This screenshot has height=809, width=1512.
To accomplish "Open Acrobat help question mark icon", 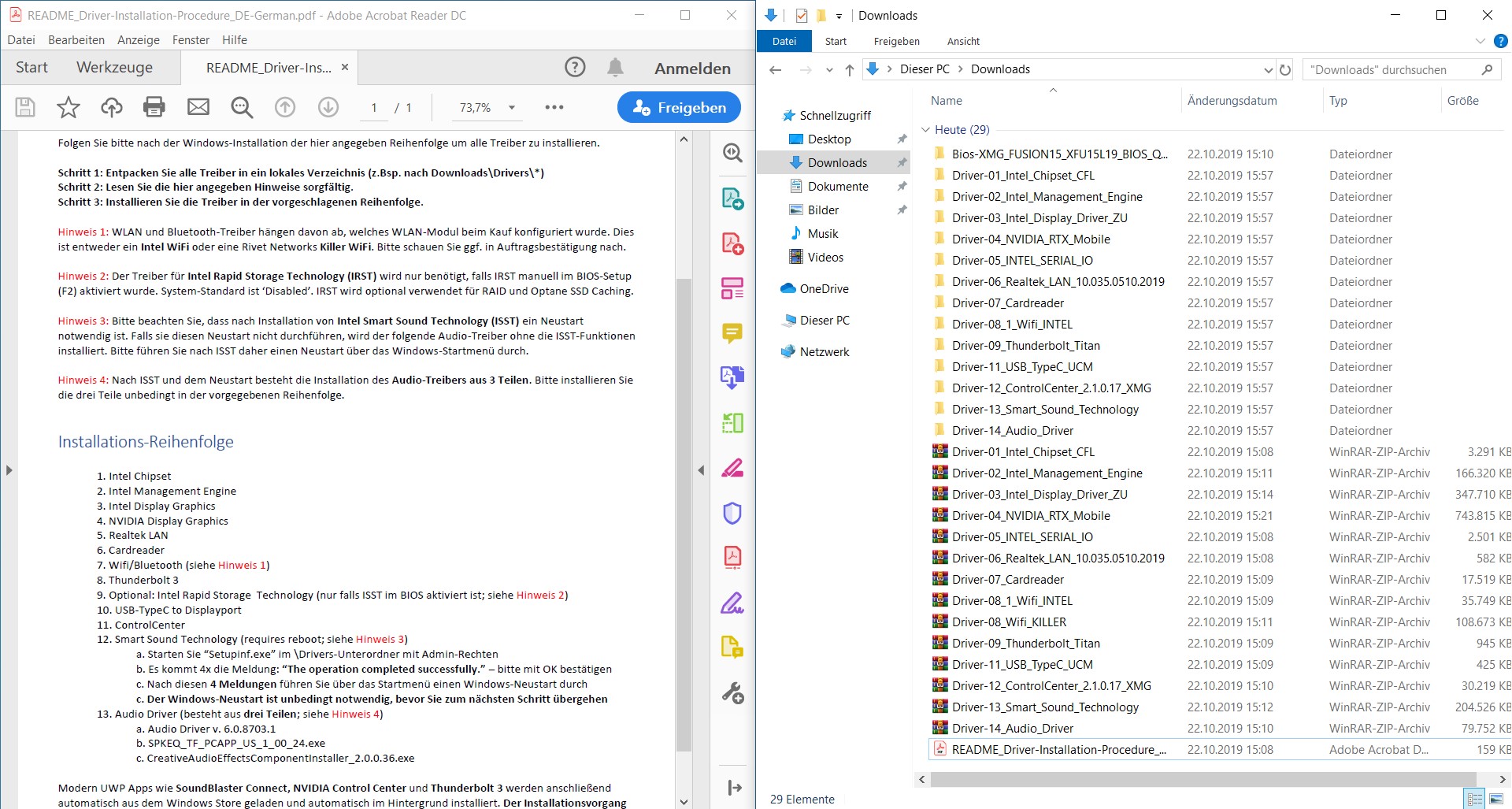I will pos(576,67).
